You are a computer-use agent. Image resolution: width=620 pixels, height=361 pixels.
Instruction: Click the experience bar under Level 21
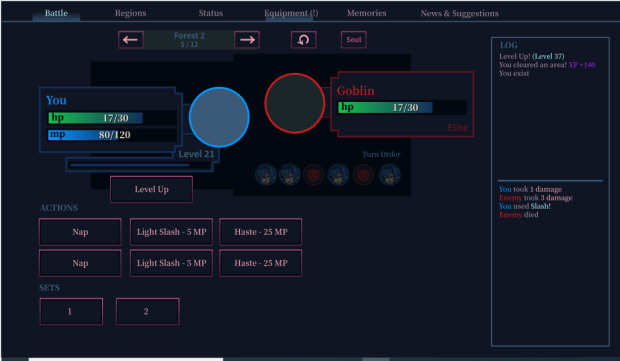[x=140, y=165]
